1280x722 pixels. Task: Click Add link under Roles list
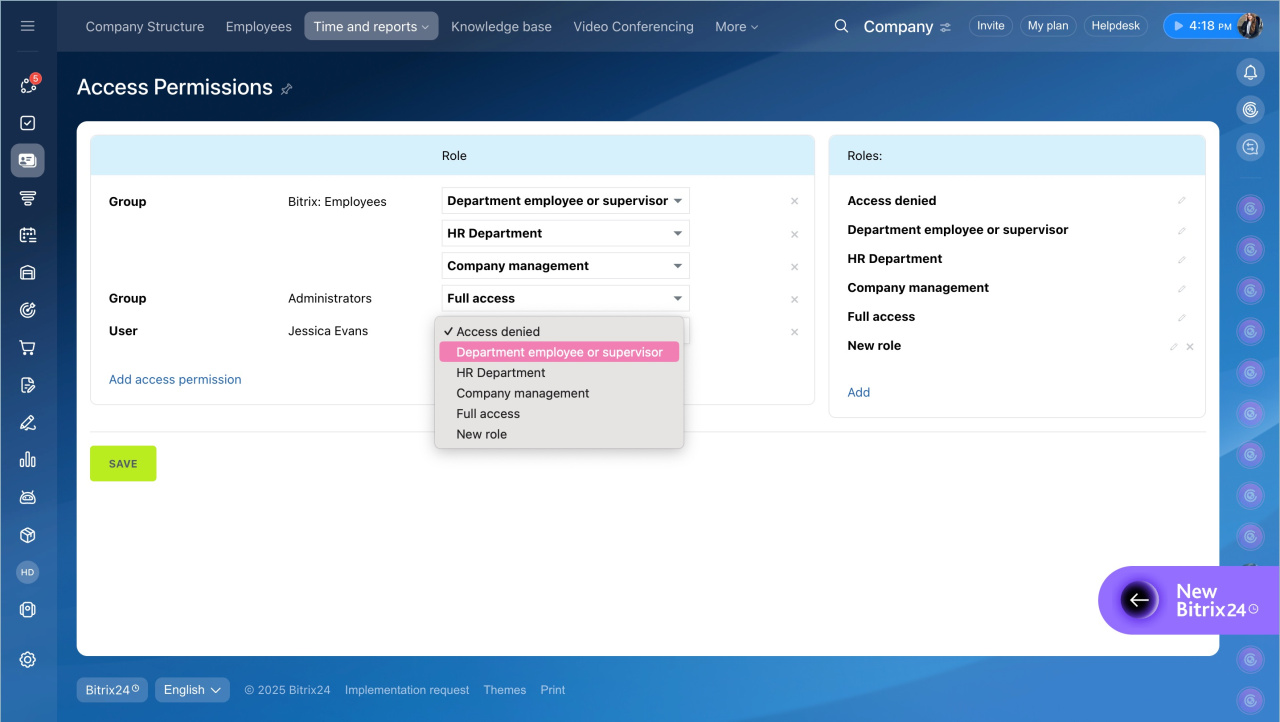point(858,393)
